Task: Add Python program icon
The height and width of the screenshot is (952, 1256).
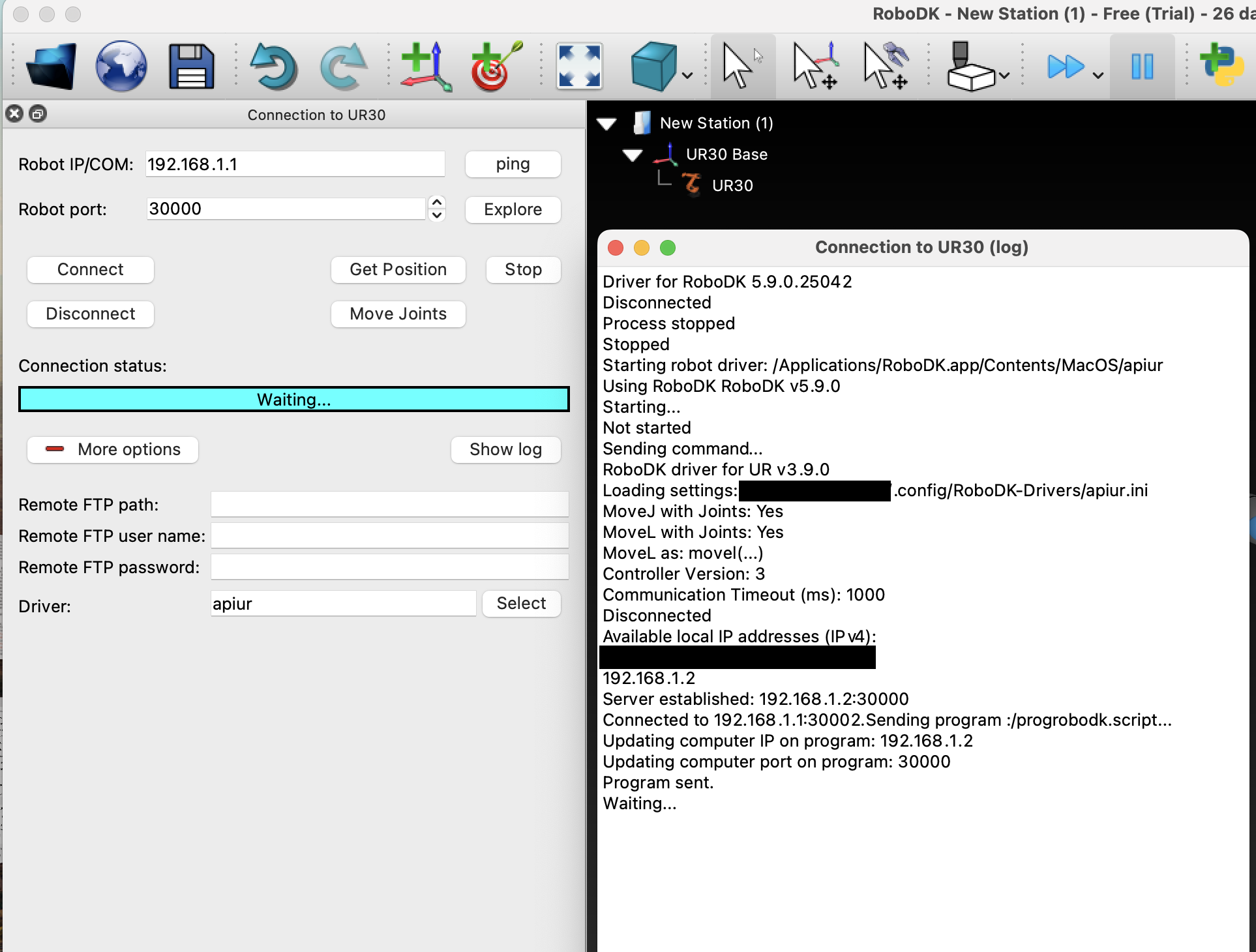Action: click(x=1221, y=66)
